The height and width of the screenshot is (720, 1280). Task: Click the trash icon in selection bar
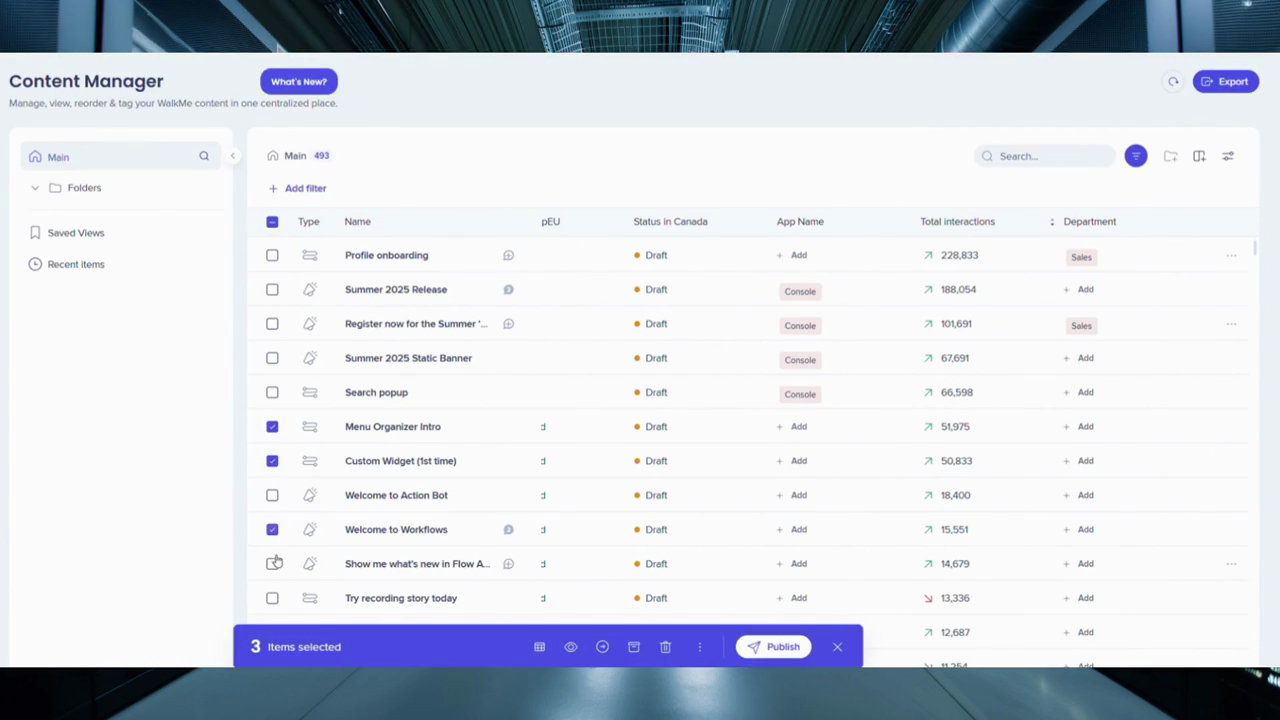665,647
